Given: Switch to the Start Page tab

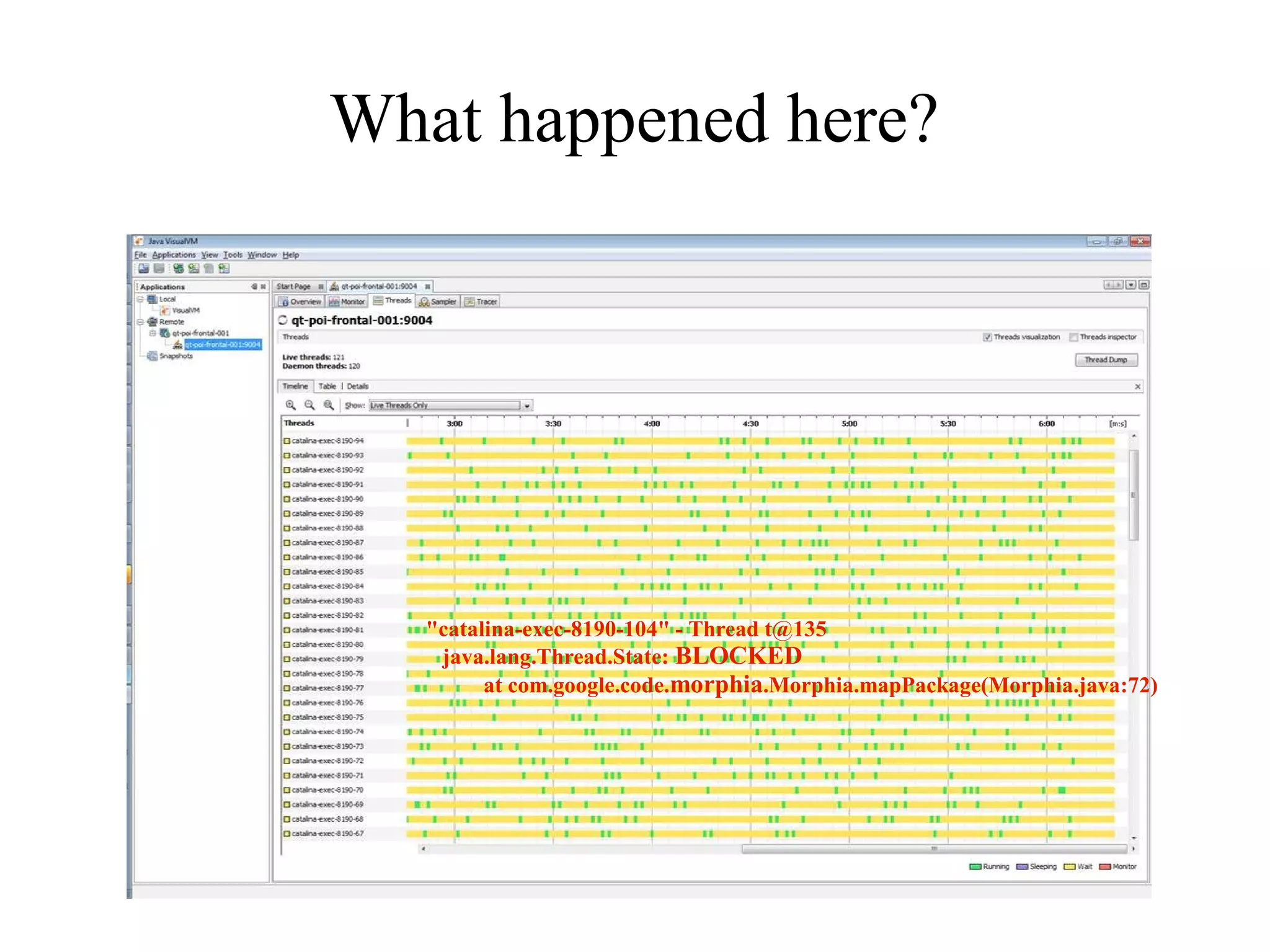Looking at the screenshot, I should [x=293, y=287].
